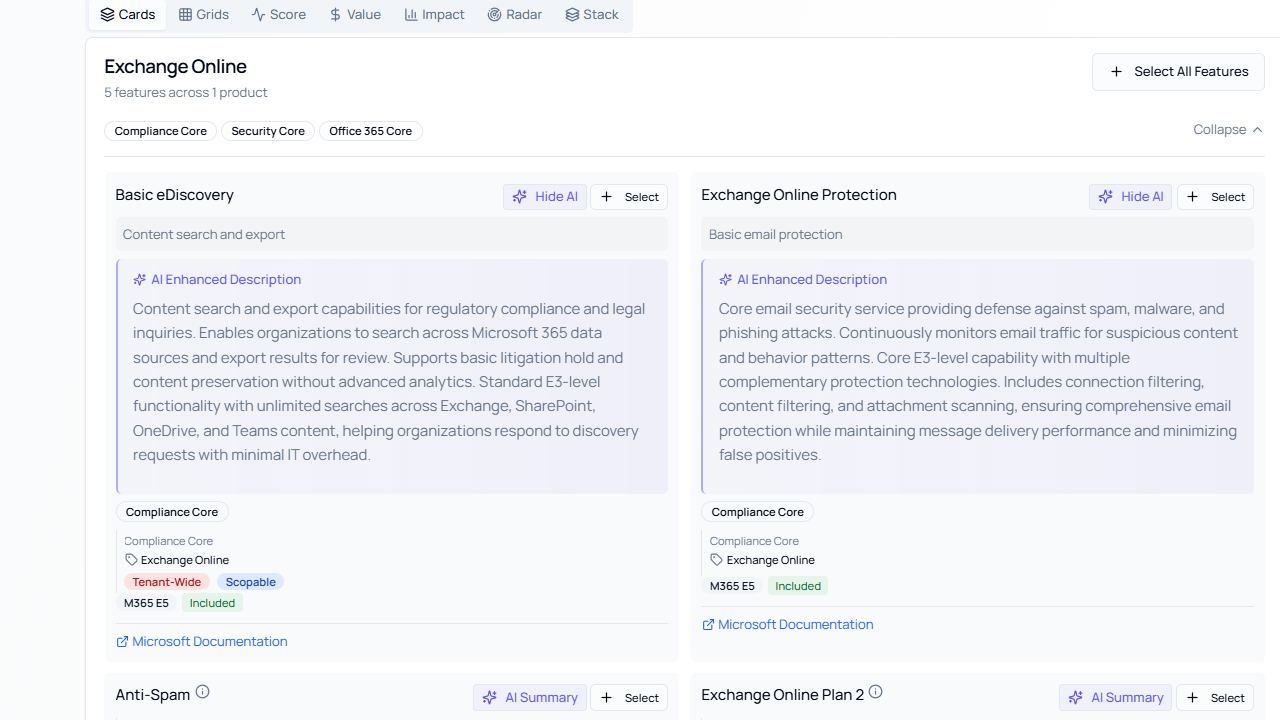Screen dimensions: 1280x720
Task: Open Microsoft Documentation link for Basic eDiscovery
Action: [x=202, y=642]
